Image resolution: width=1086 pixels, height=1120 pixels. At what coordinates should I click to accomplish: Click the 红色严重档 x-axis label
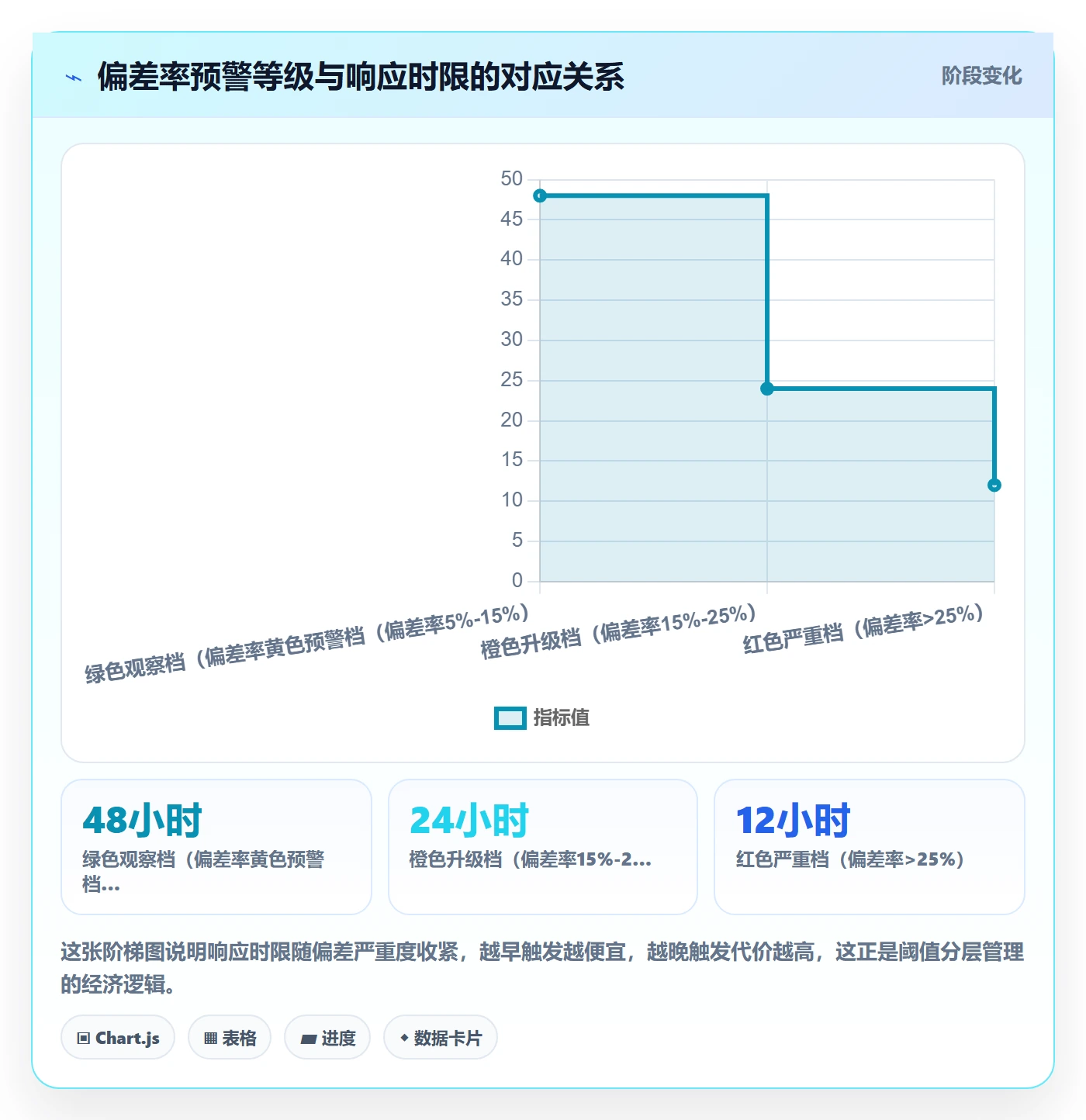[x=863, y=629]
